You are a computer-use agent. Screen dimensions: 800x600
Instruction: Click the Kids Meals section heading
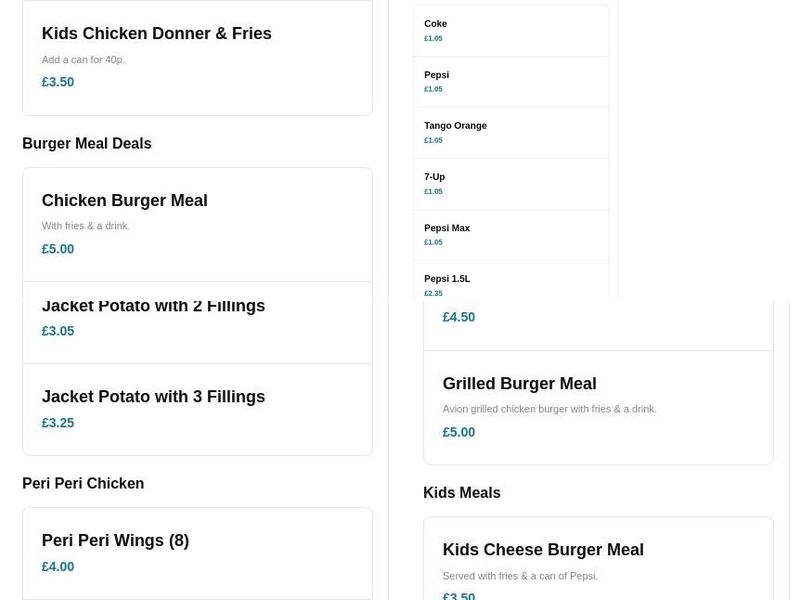coord(460,492)
